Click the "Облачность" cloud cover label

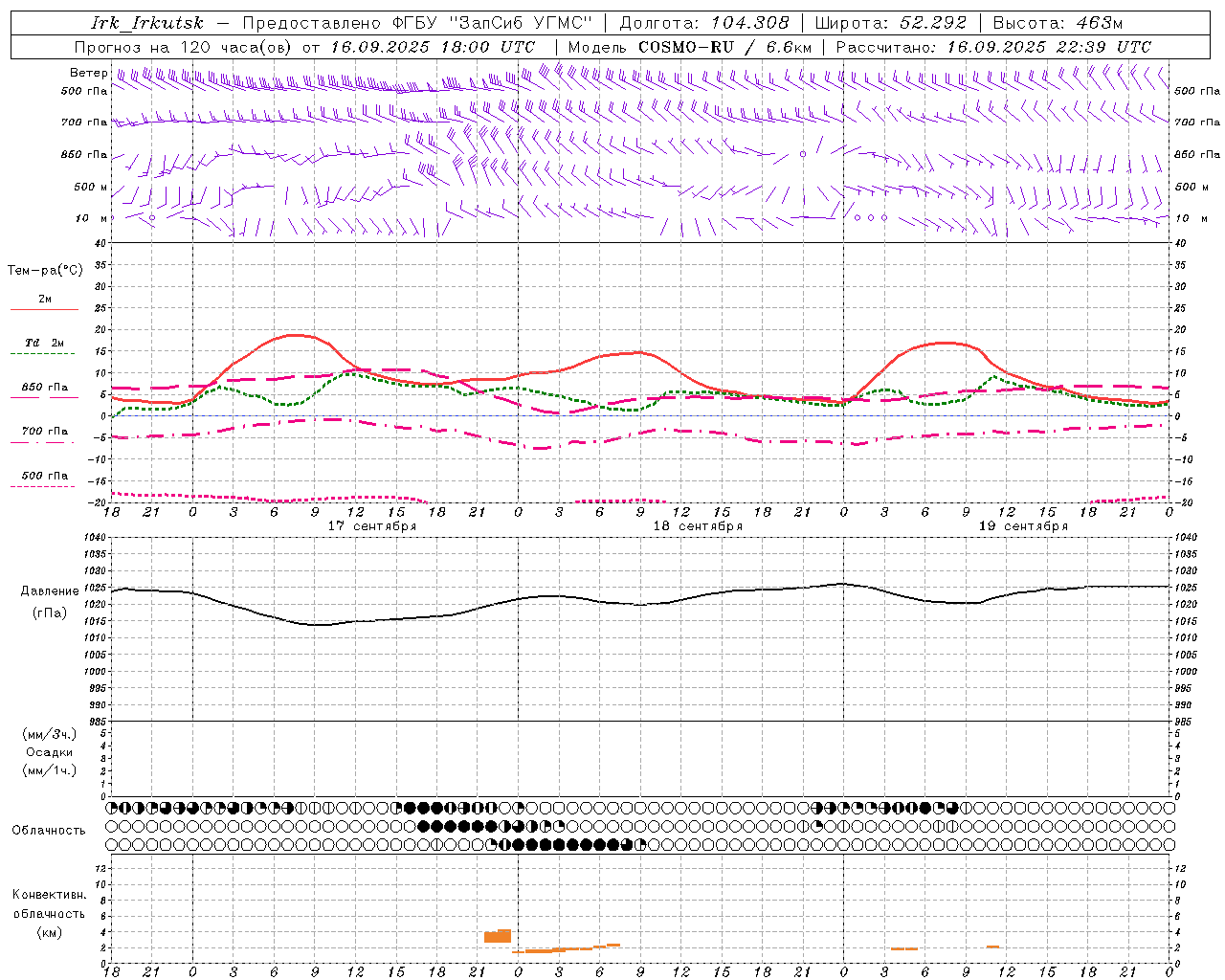49,830
